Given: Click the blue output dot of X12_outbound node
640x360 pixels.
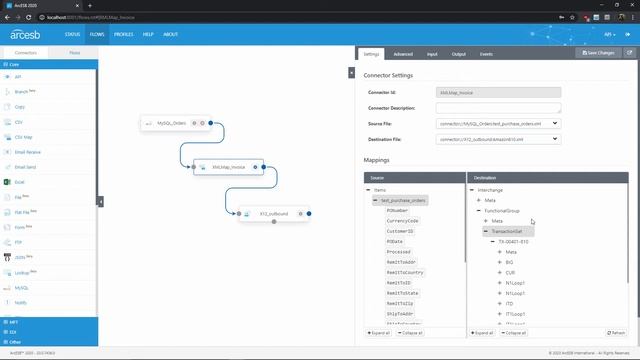Looking at the screenshot, I should pos(309,213).
